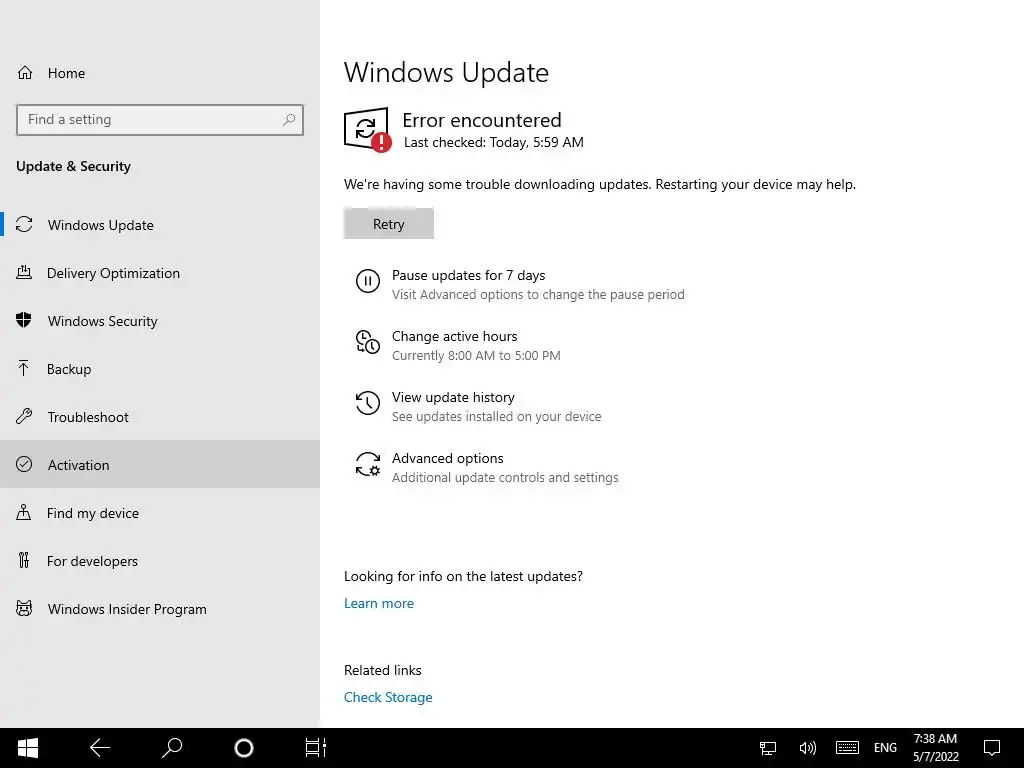Click the Delivery Optimization sidebar icon
Viewport: 1024px width, 768px height.
pyautogui.click(x=24, y=272)
